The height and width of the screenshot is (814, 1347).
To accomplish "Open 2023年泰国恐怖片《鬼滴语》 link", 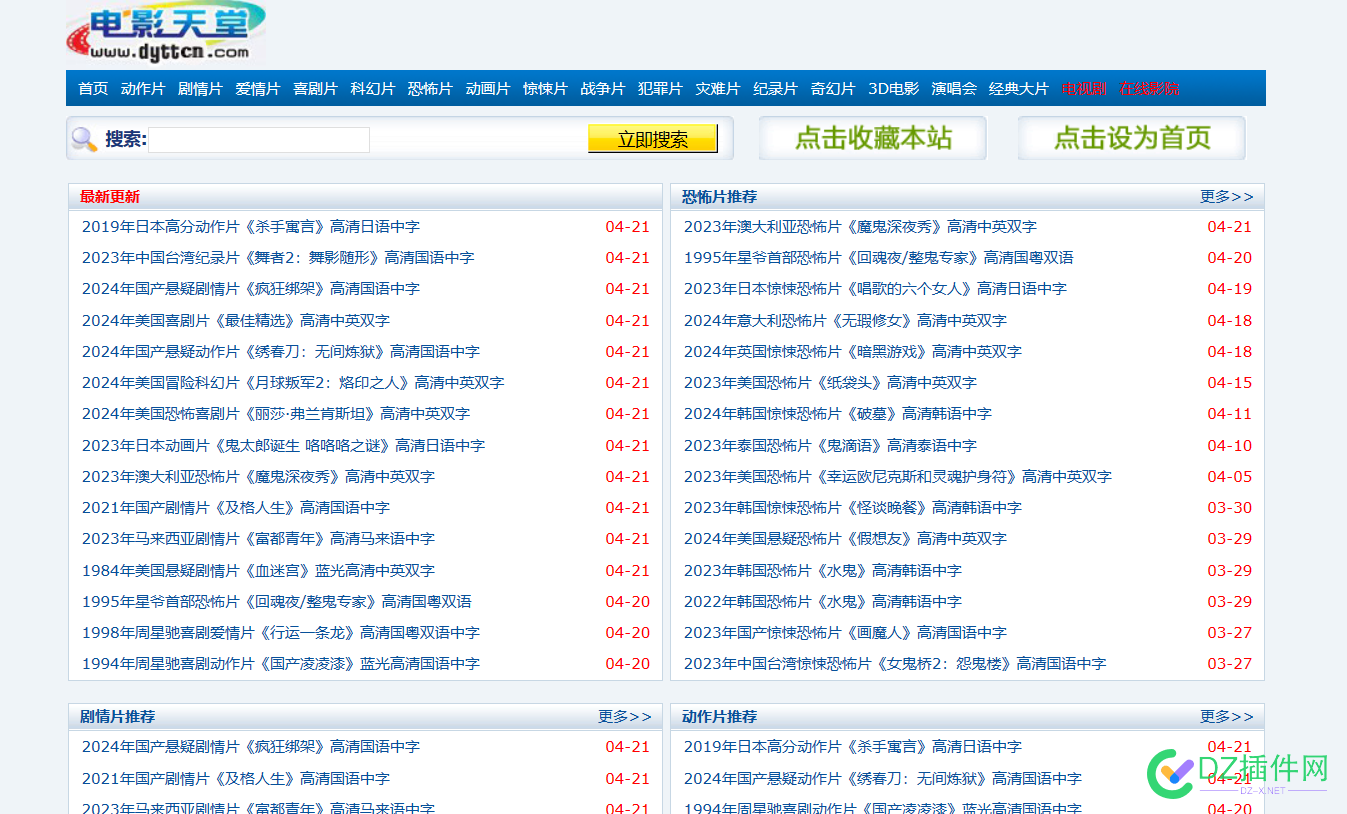I will 830,446.
